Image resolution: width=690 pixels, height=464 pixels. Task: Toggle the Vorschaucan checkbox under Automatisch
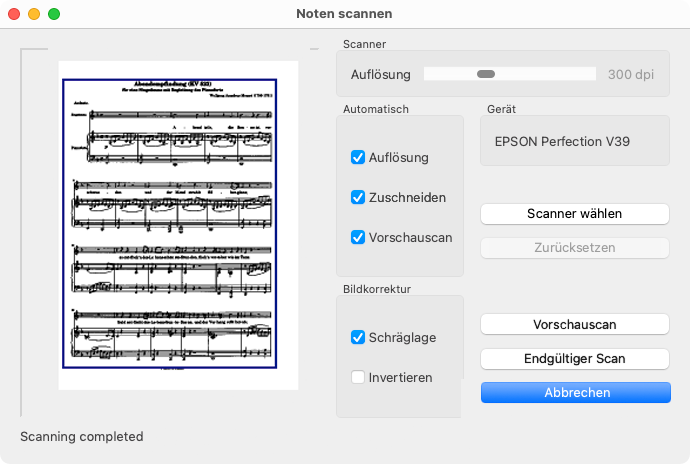pos(358,238)
